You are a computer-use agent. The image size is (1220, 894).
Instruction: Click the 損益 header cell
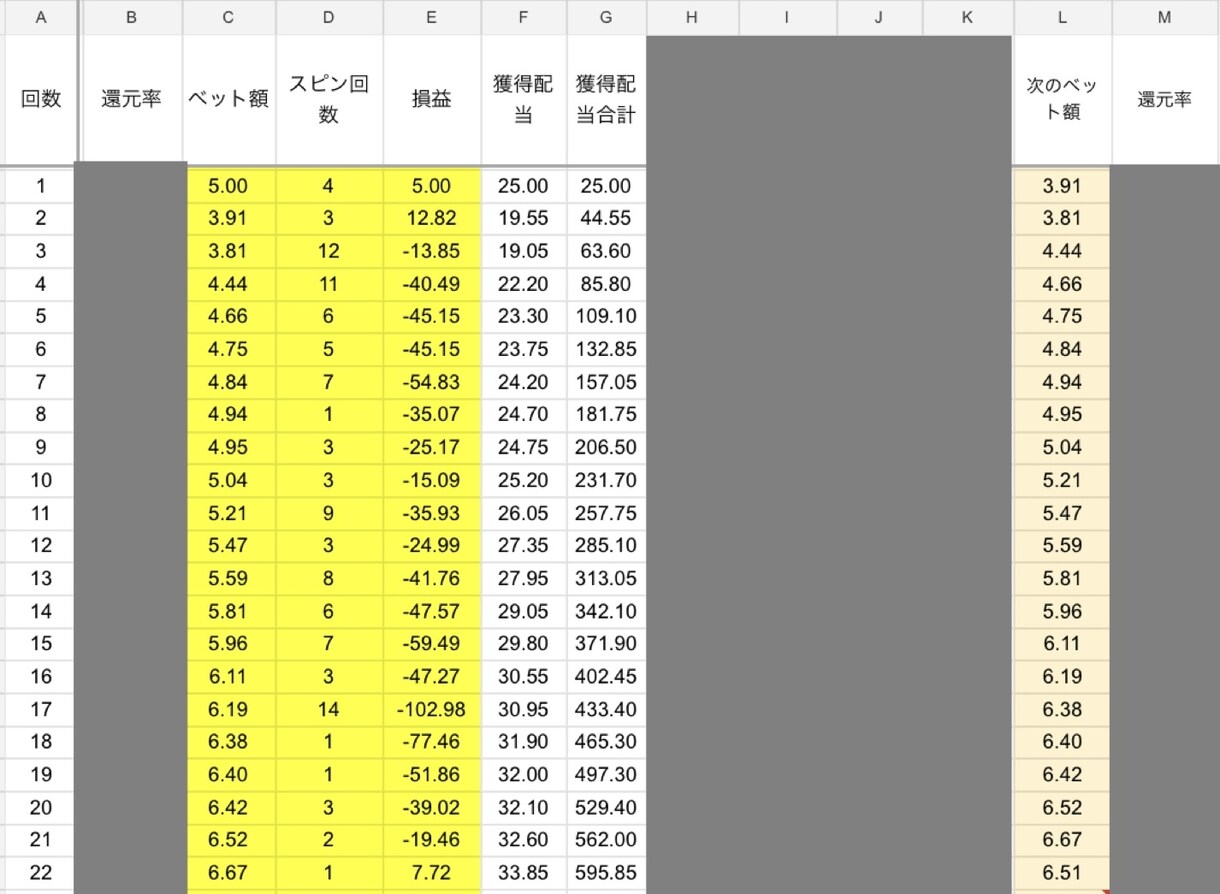coord(431,99)
